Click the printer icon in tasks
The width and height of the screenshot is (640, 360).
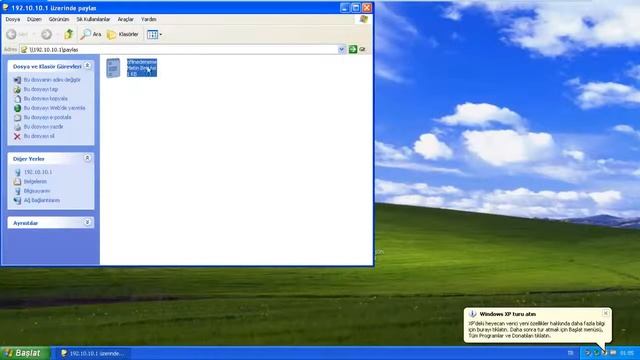tap(17, 127)
